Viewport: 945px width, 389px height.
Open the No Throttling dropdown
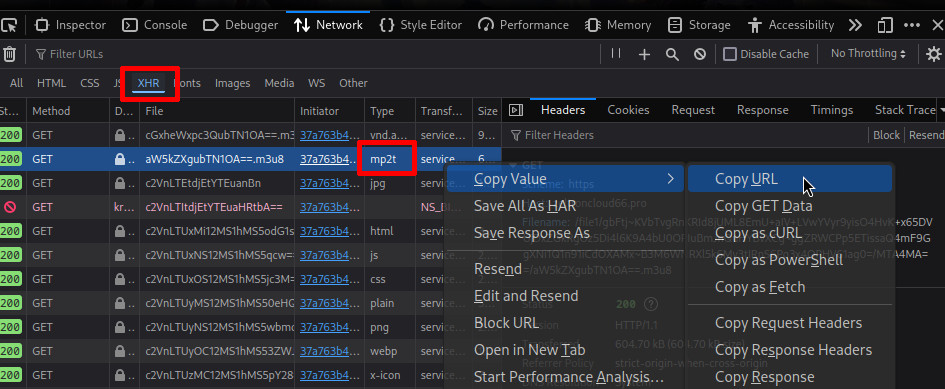pyautogui.click(x=868, y=54)
